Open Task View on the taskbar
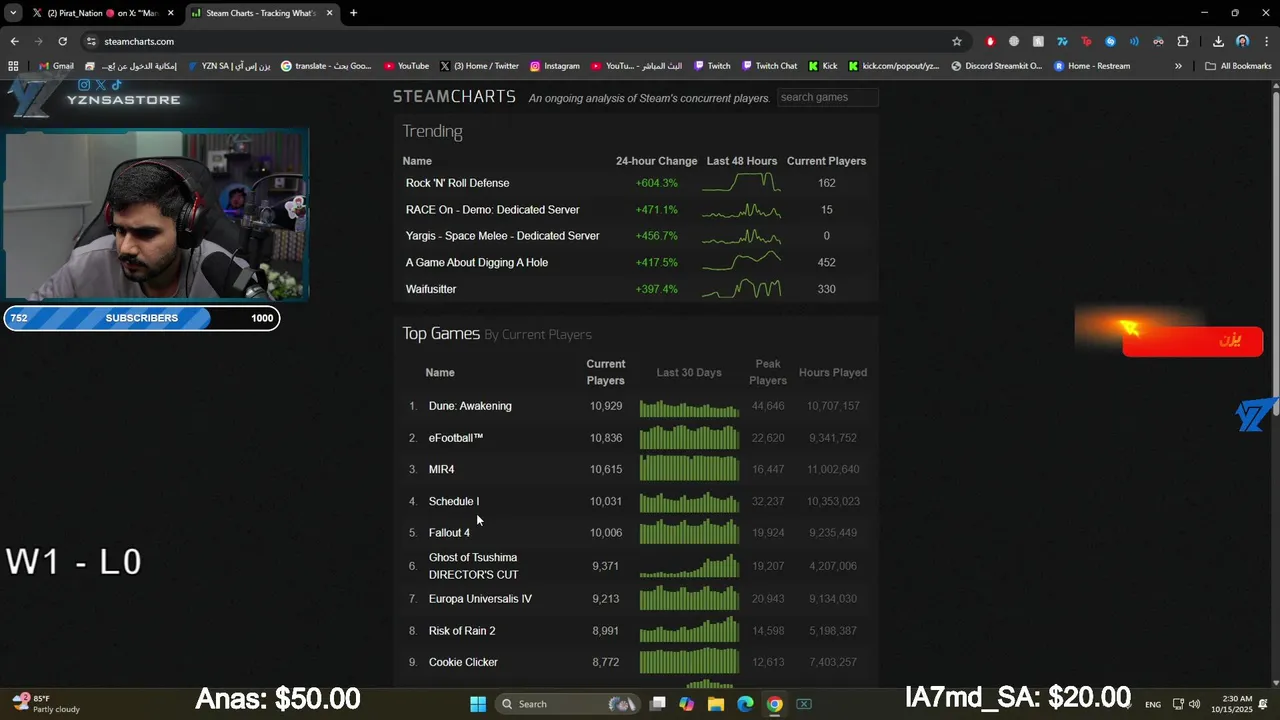This screenshot has height=720, width=1280. click(x=657, y=704)
